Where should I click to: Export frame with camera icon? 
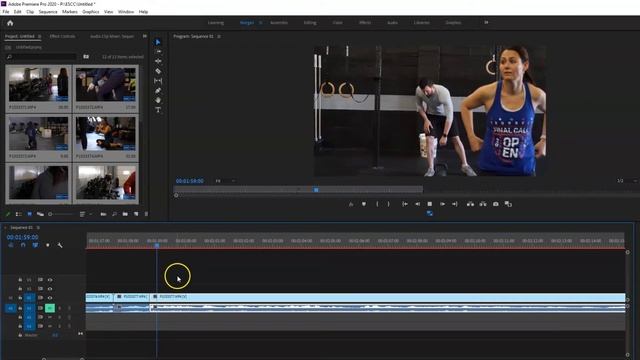pyautogui.click(x=496, y=204)
